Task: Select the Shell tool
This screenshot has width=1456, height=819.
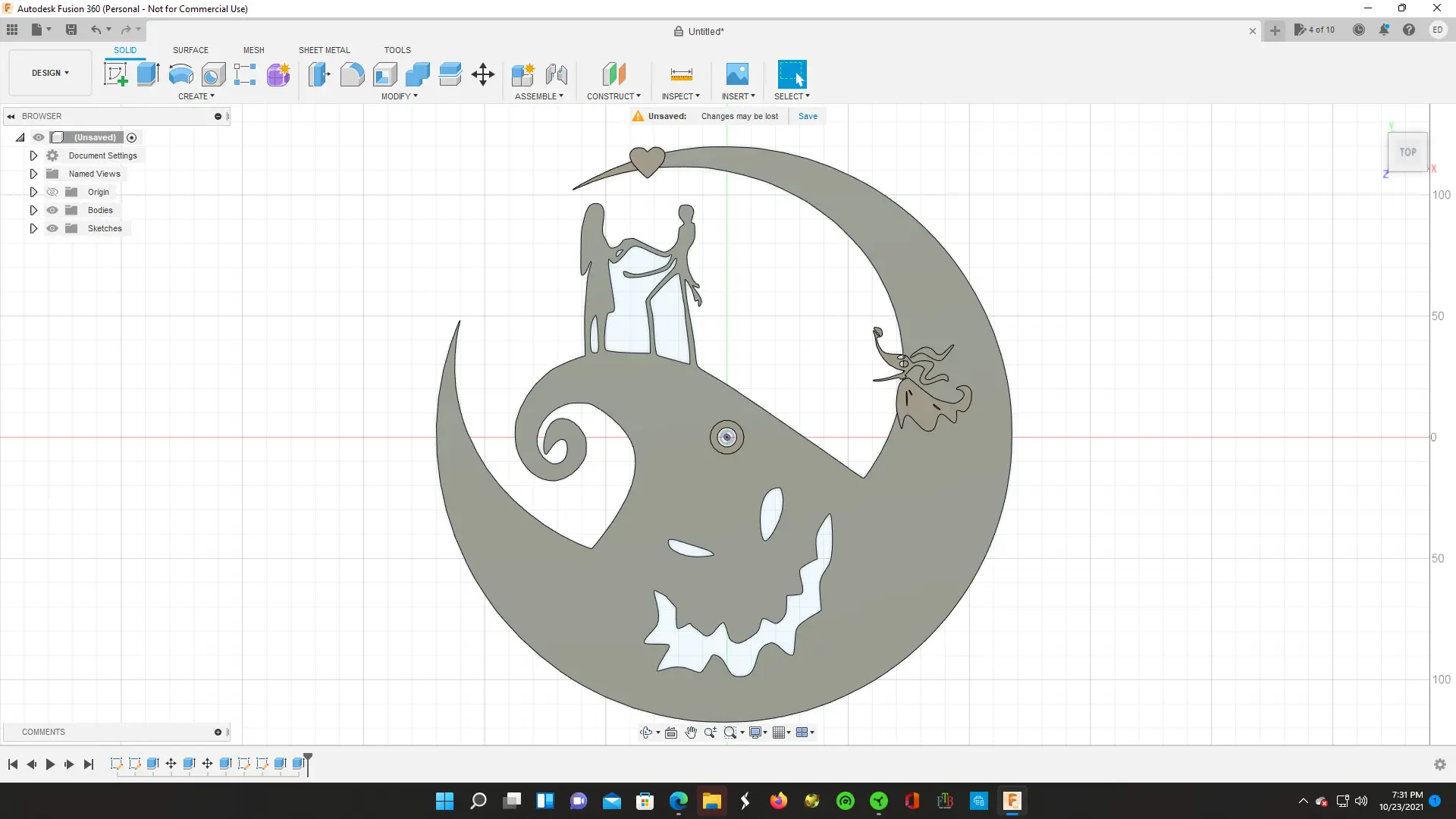Action: point(385,74)
